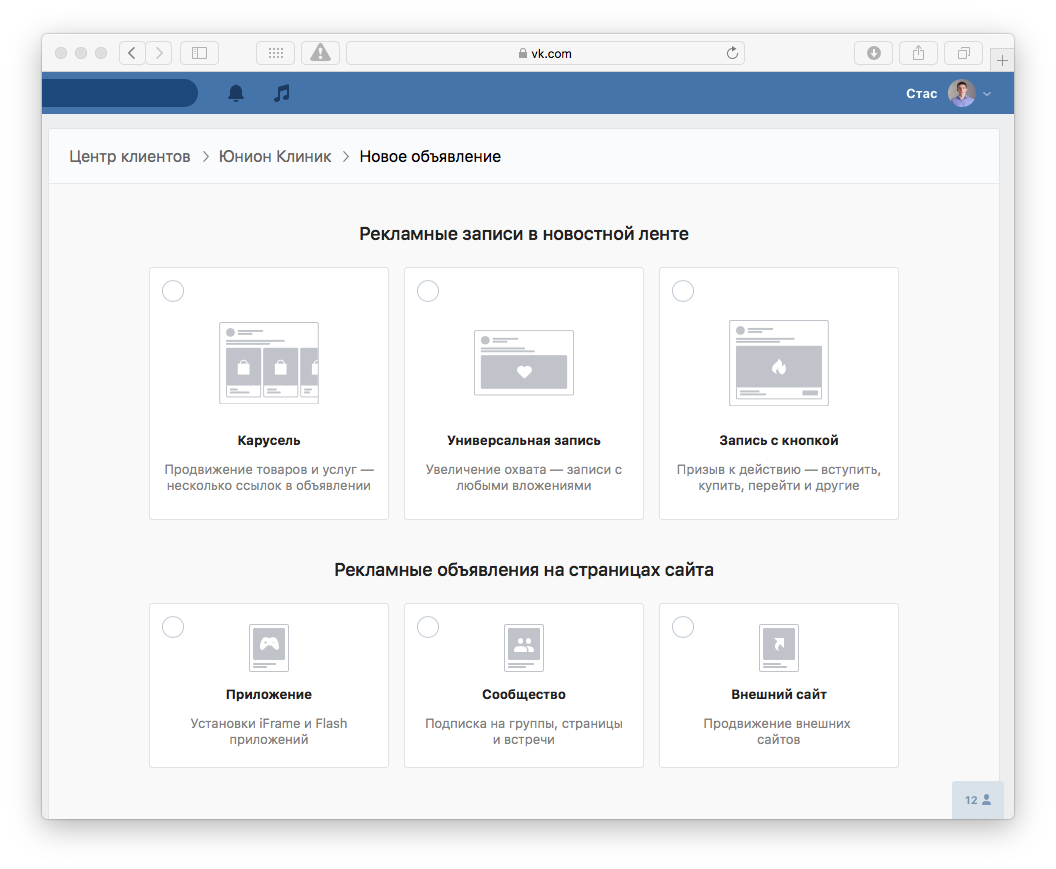
Task: Select the Универсальная запись radio button
Action: tap(428, 291)
